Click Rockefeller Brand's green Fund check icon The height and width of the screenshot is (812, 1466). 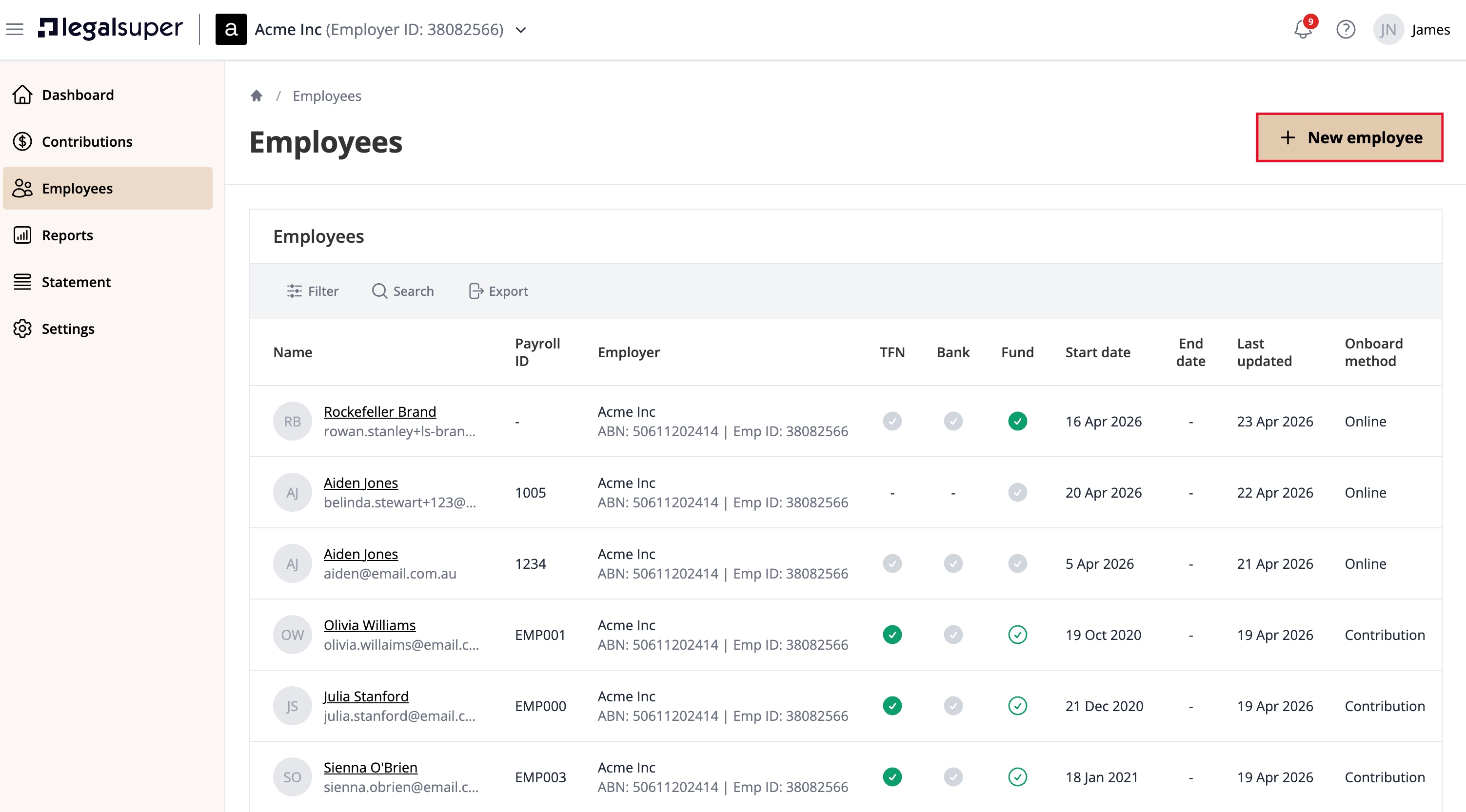(1017, 421)
